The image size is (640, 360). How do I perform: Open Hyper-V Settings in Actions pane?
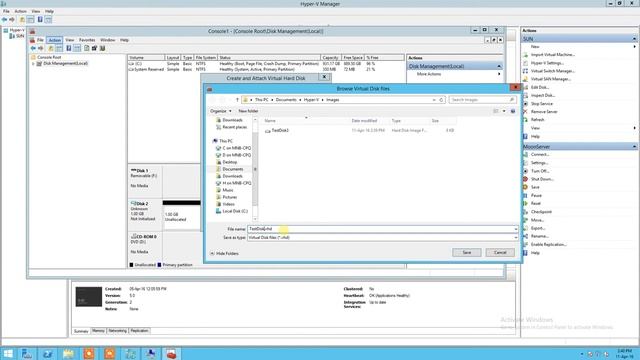point(547,63)
